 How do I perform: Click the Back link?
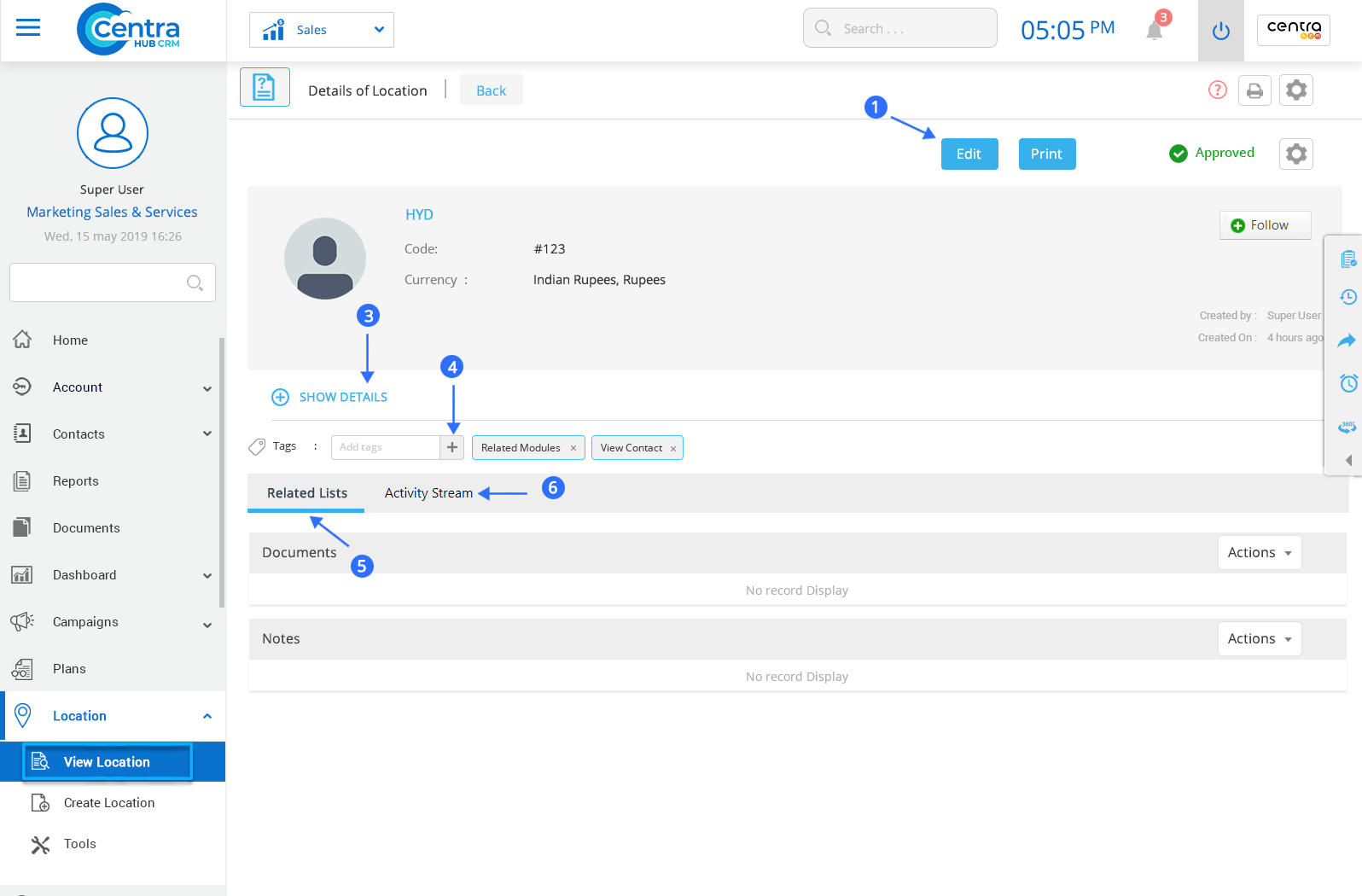click(x=491, y=90)
